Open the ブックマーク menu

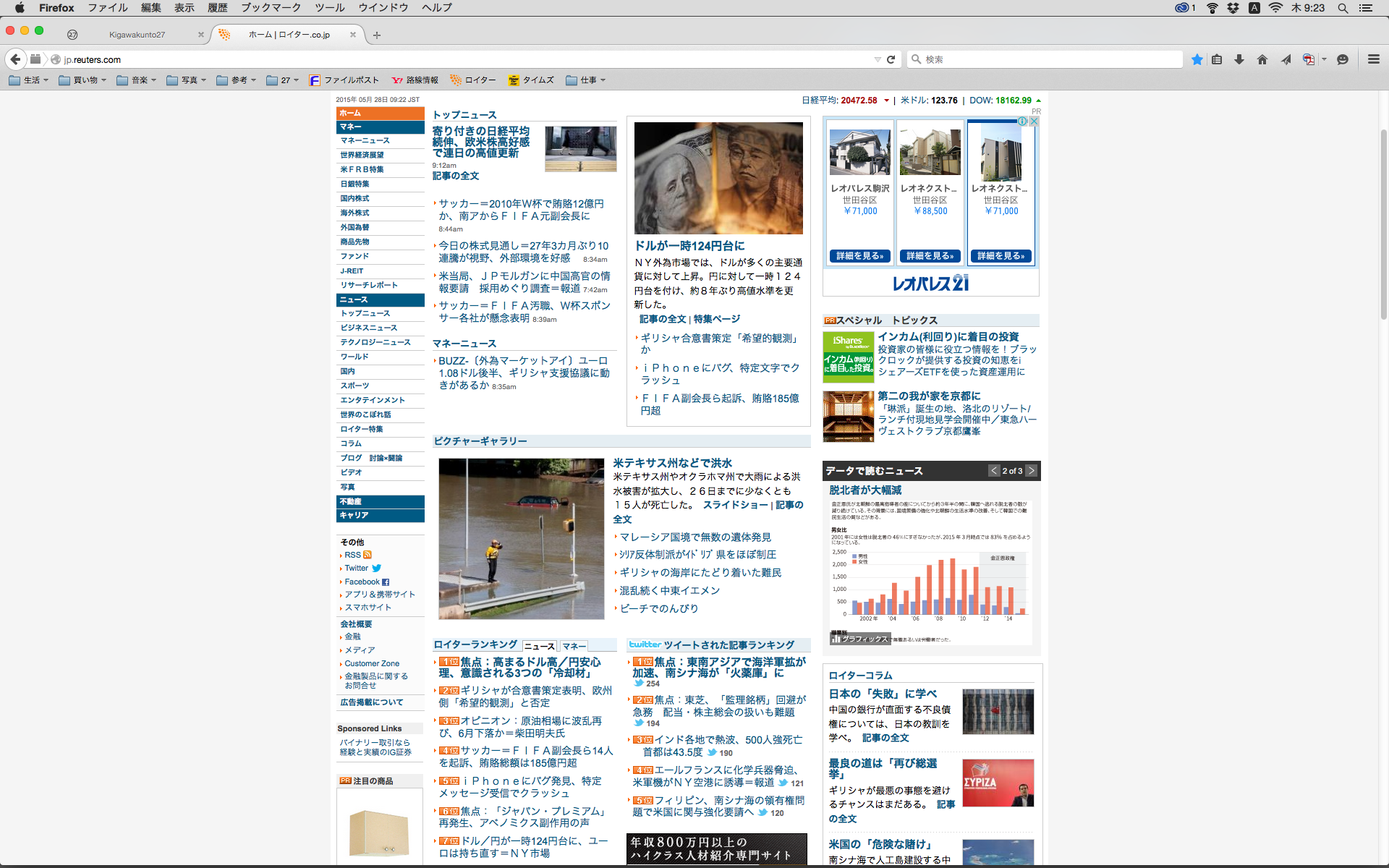(x=271, y=8)
